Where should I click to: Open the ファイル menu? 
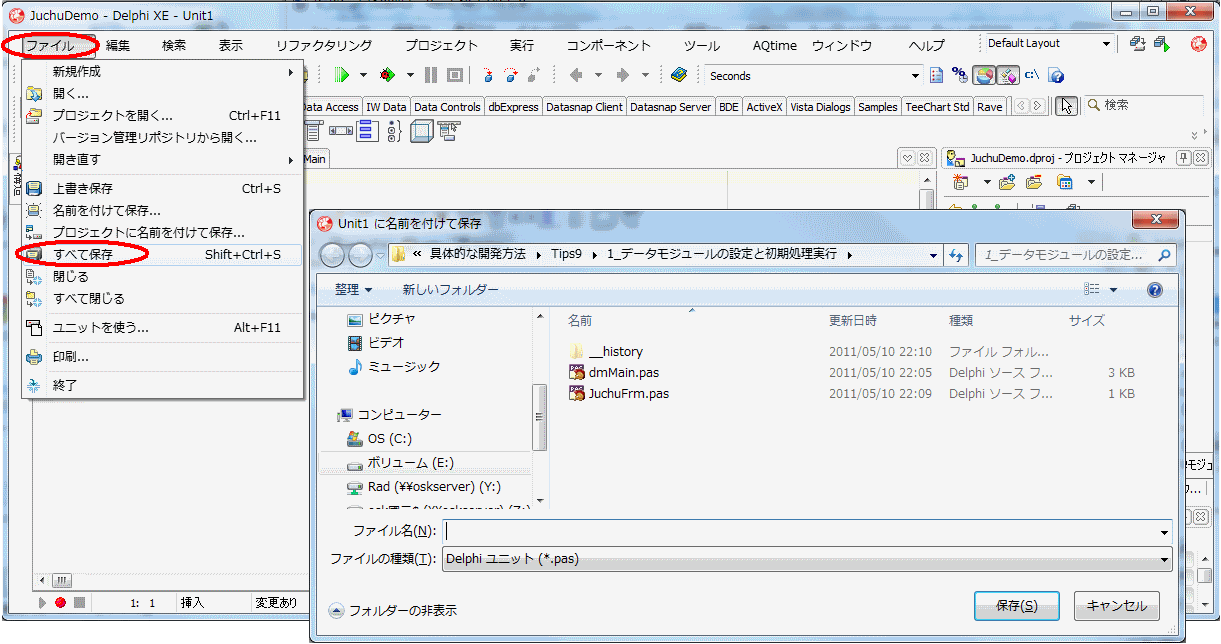point(49,45)
